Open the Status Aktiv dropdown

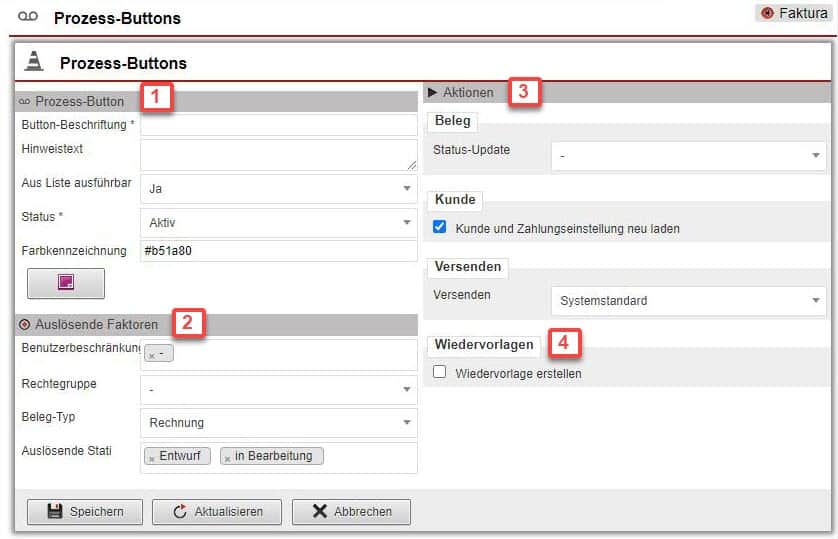[x=278, y=223]
